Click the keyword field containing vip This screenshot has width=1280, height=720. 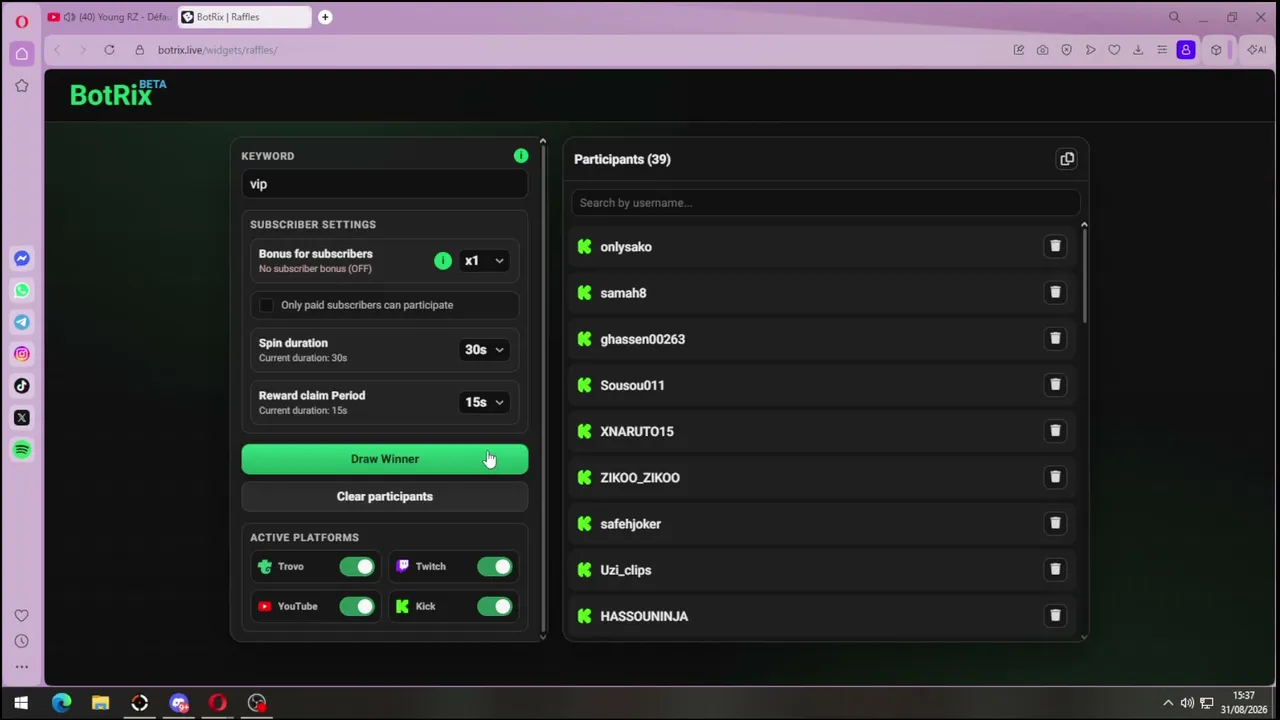(x=385, y=184)
